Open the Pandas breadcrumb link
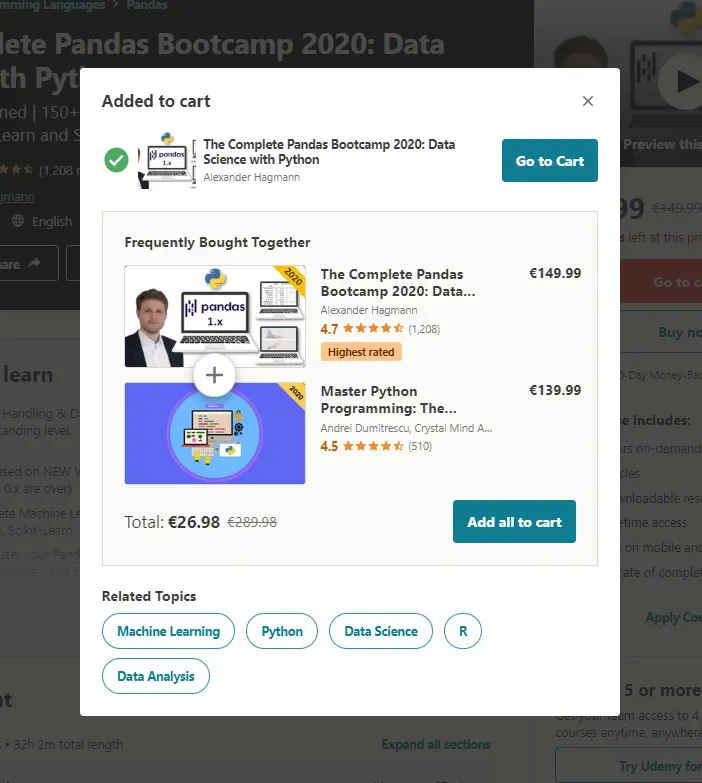Screen dimensions: 702x783 pyautogui.click(x=147, y=5)
